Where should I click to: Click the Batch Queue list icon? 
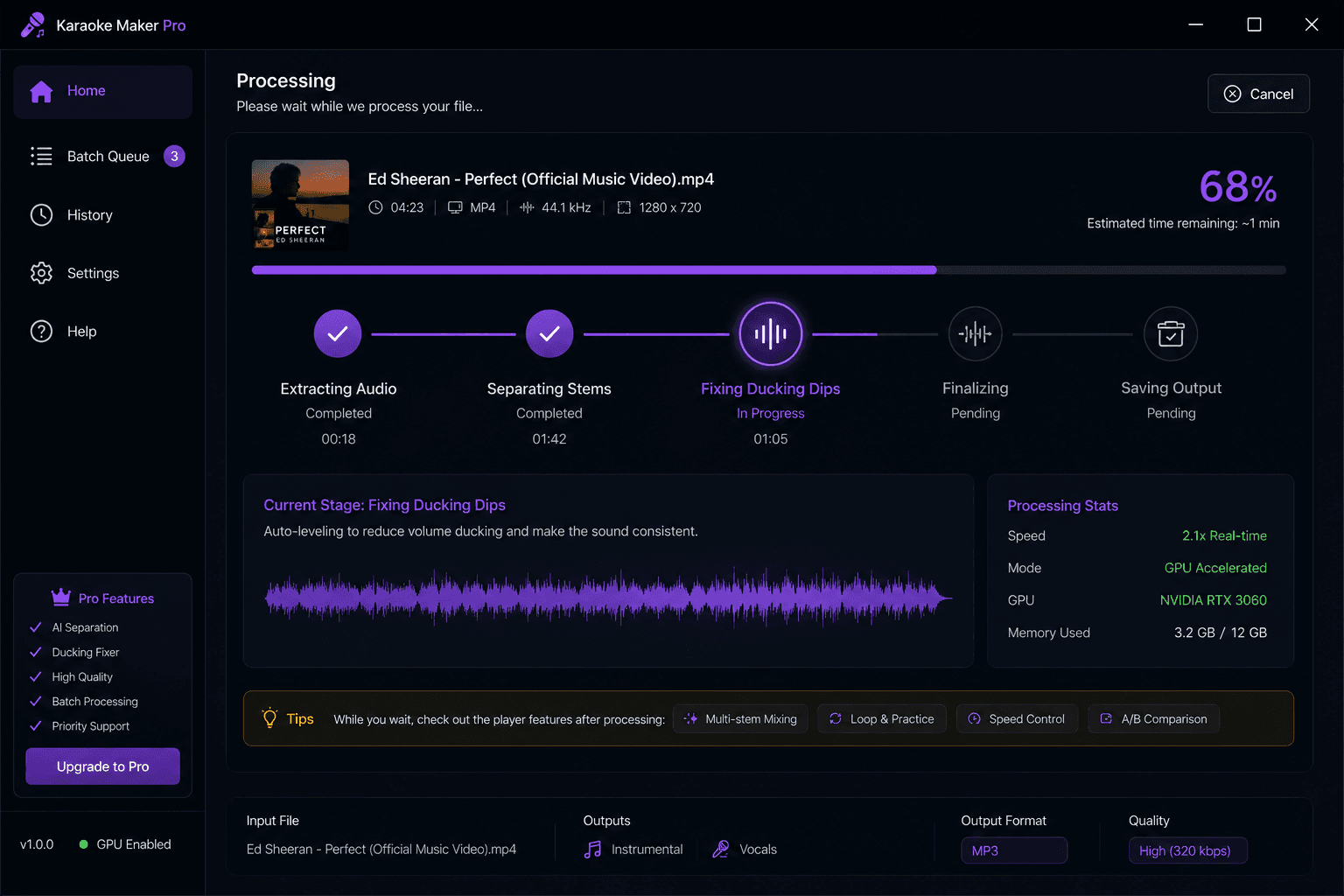(41, 157)
